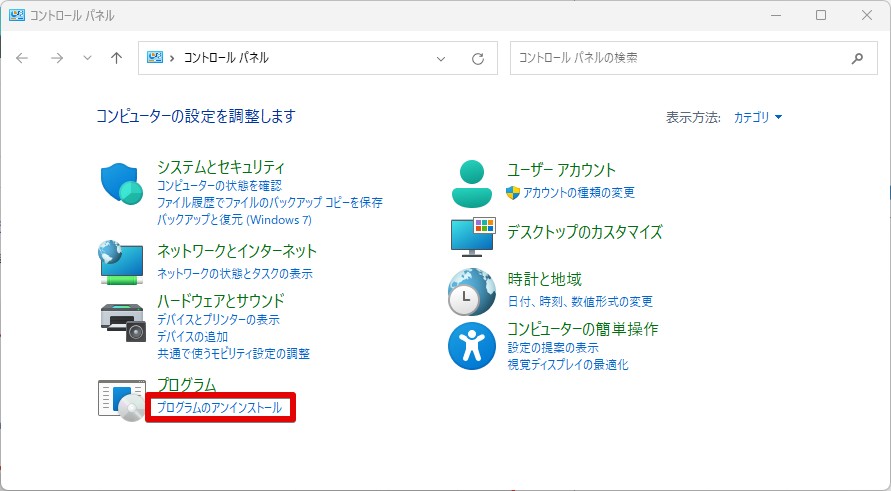Click the コントロール パネル breadcrumb in address bar

tap(226, 58)
